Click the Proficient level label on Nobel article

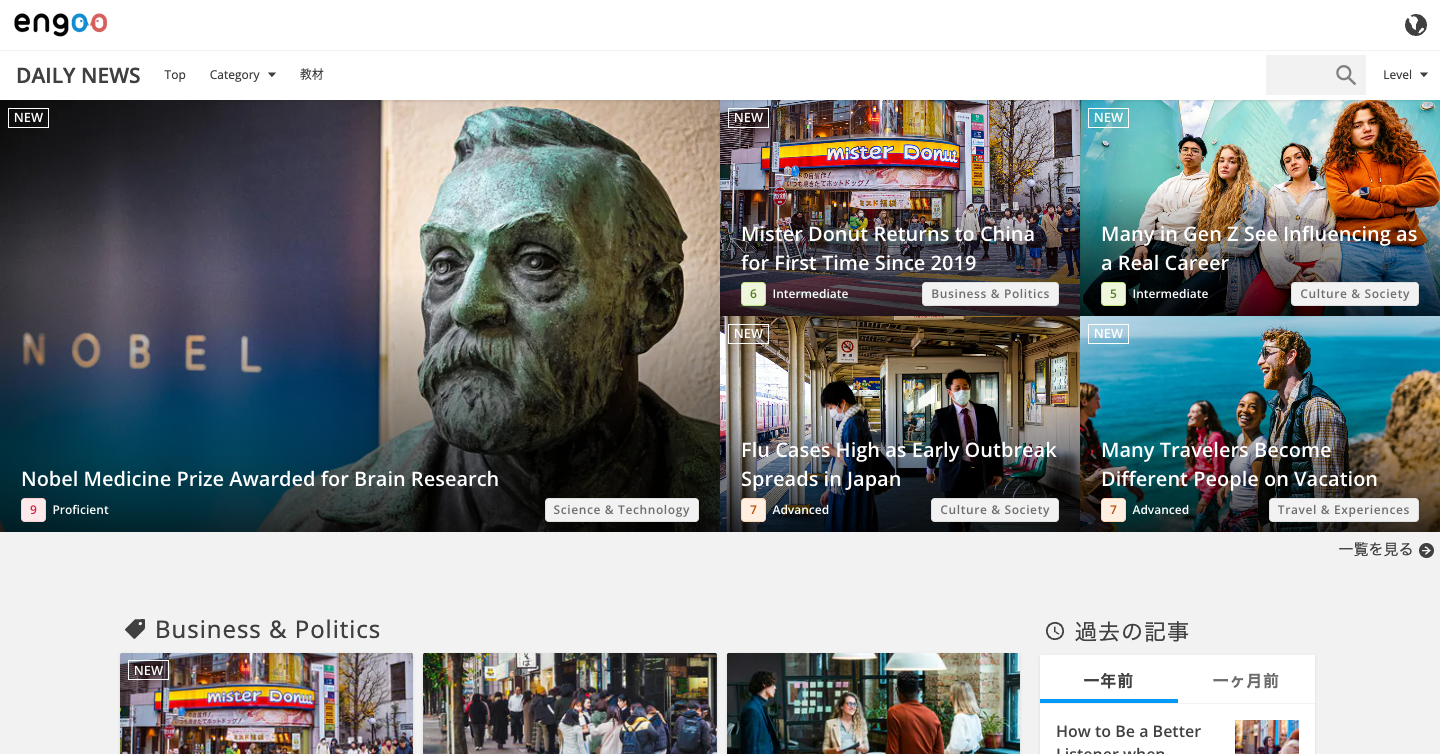pyautogui.click(x=81, y=510)
